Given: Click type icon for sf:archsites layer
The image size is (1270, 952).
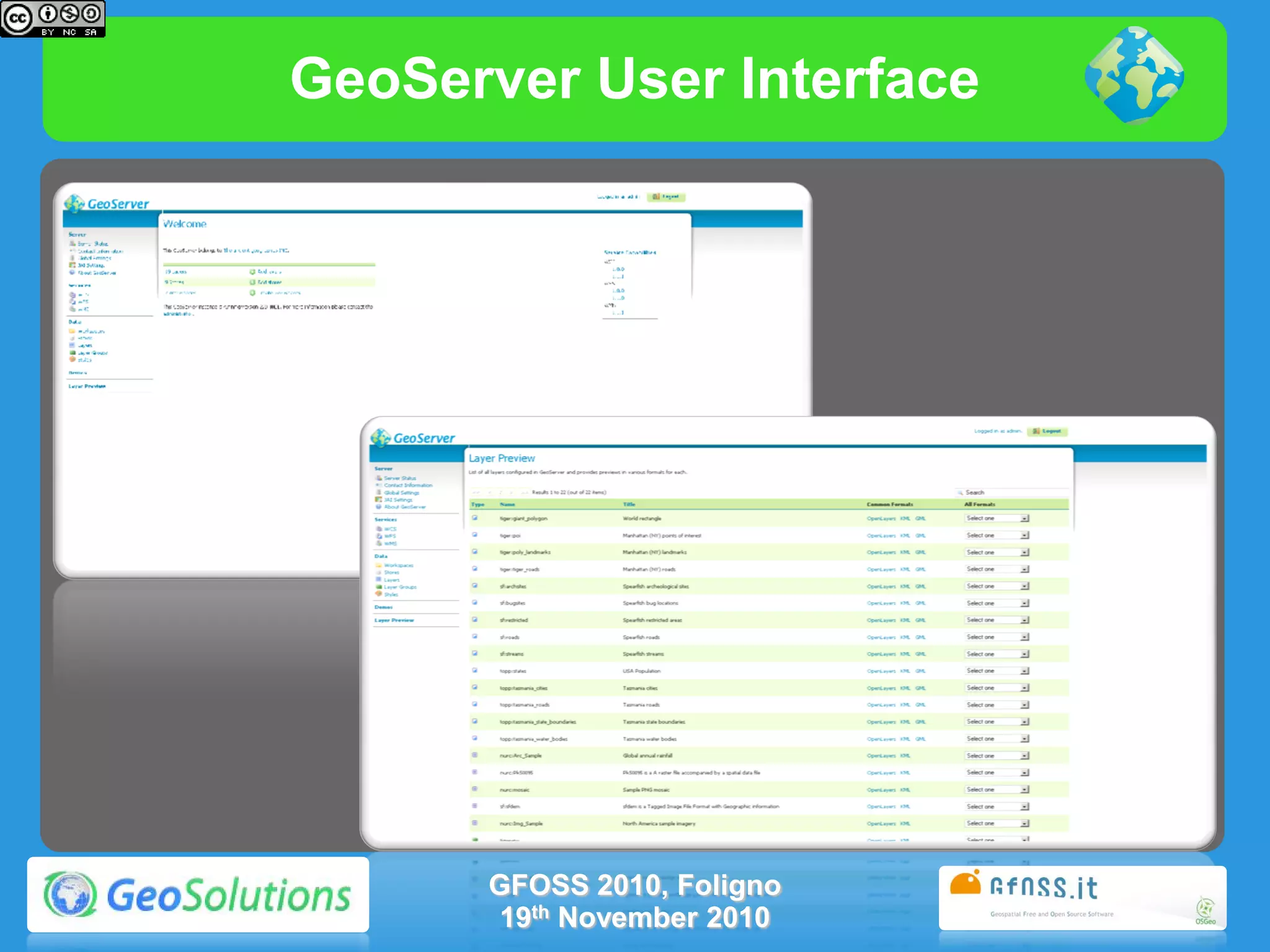Looking at the screenshot, I should [x=475, y=585].
